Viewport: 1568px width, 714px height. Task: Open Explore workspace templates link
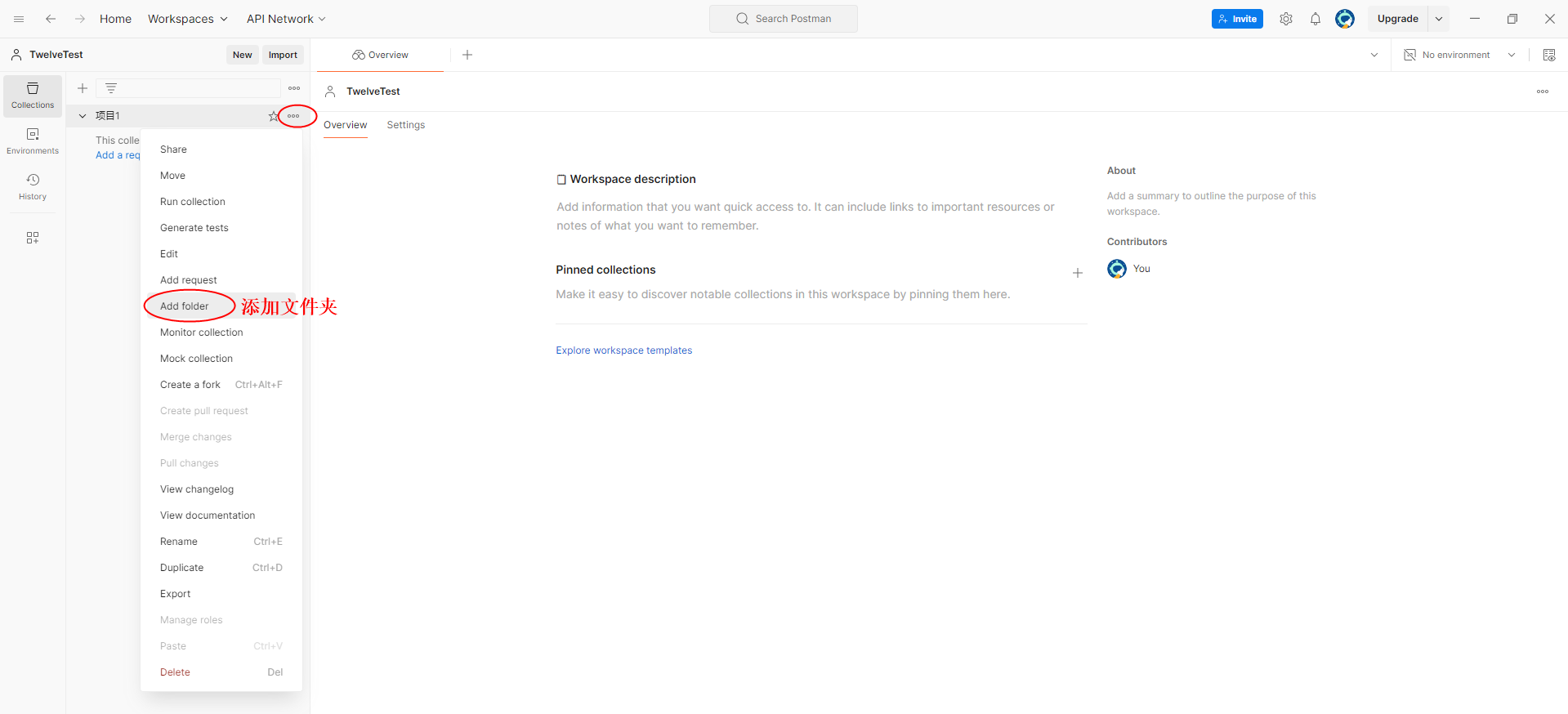(x=624, y=350)
